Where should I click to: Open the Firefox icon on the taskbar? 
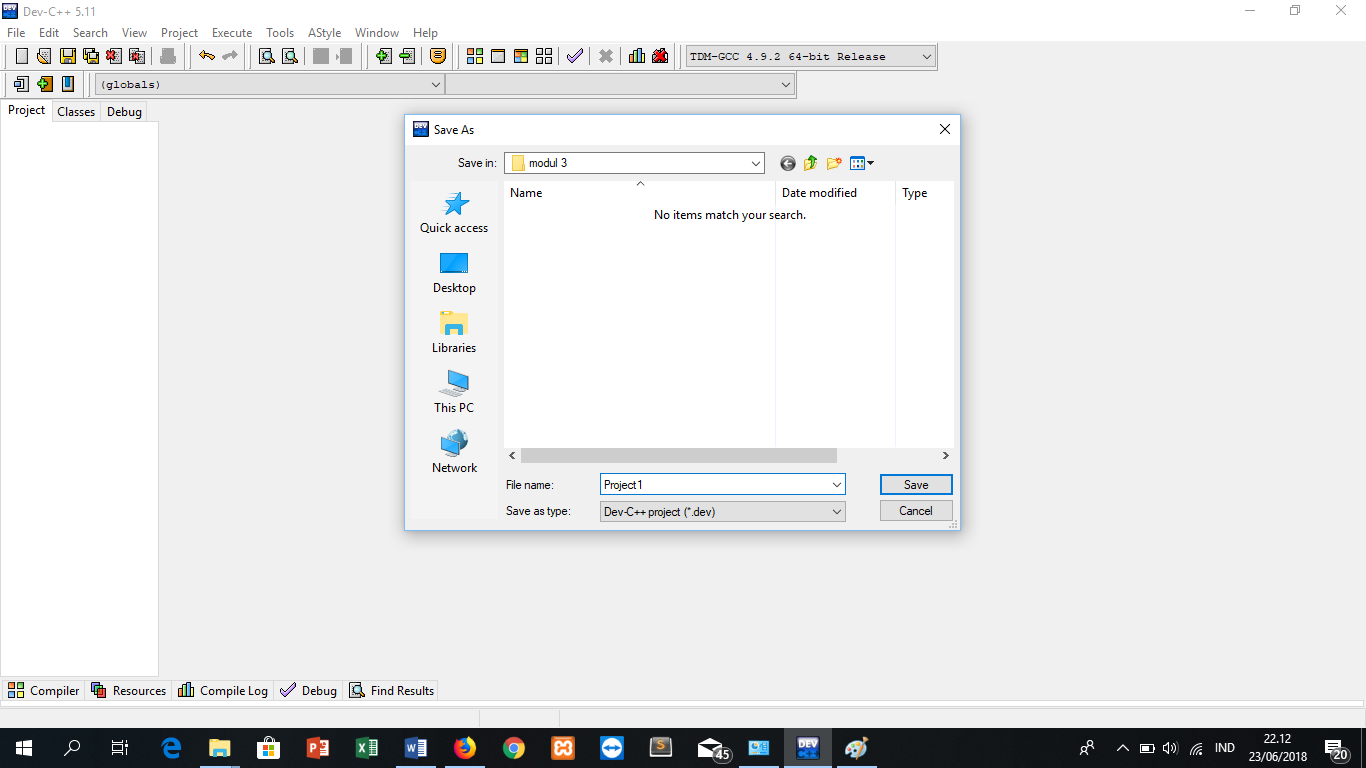465,748
